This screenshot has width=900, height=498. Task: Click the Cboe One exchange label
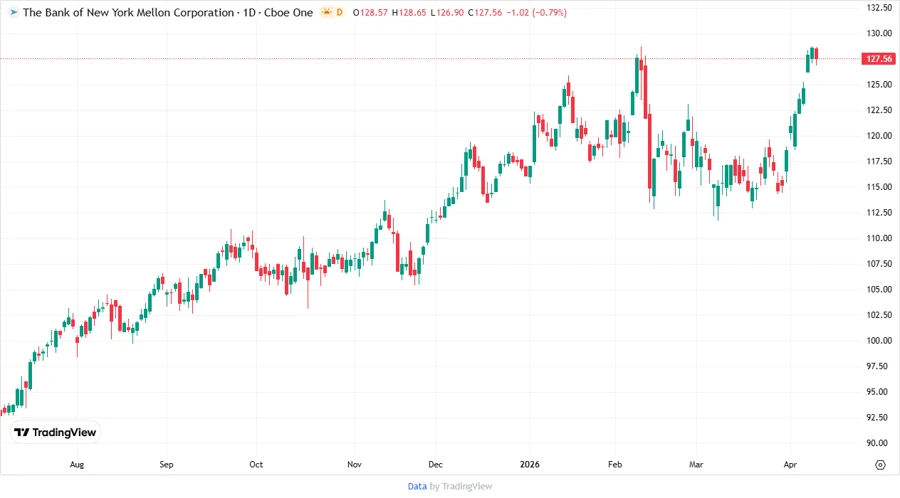(x=289, y=12)
